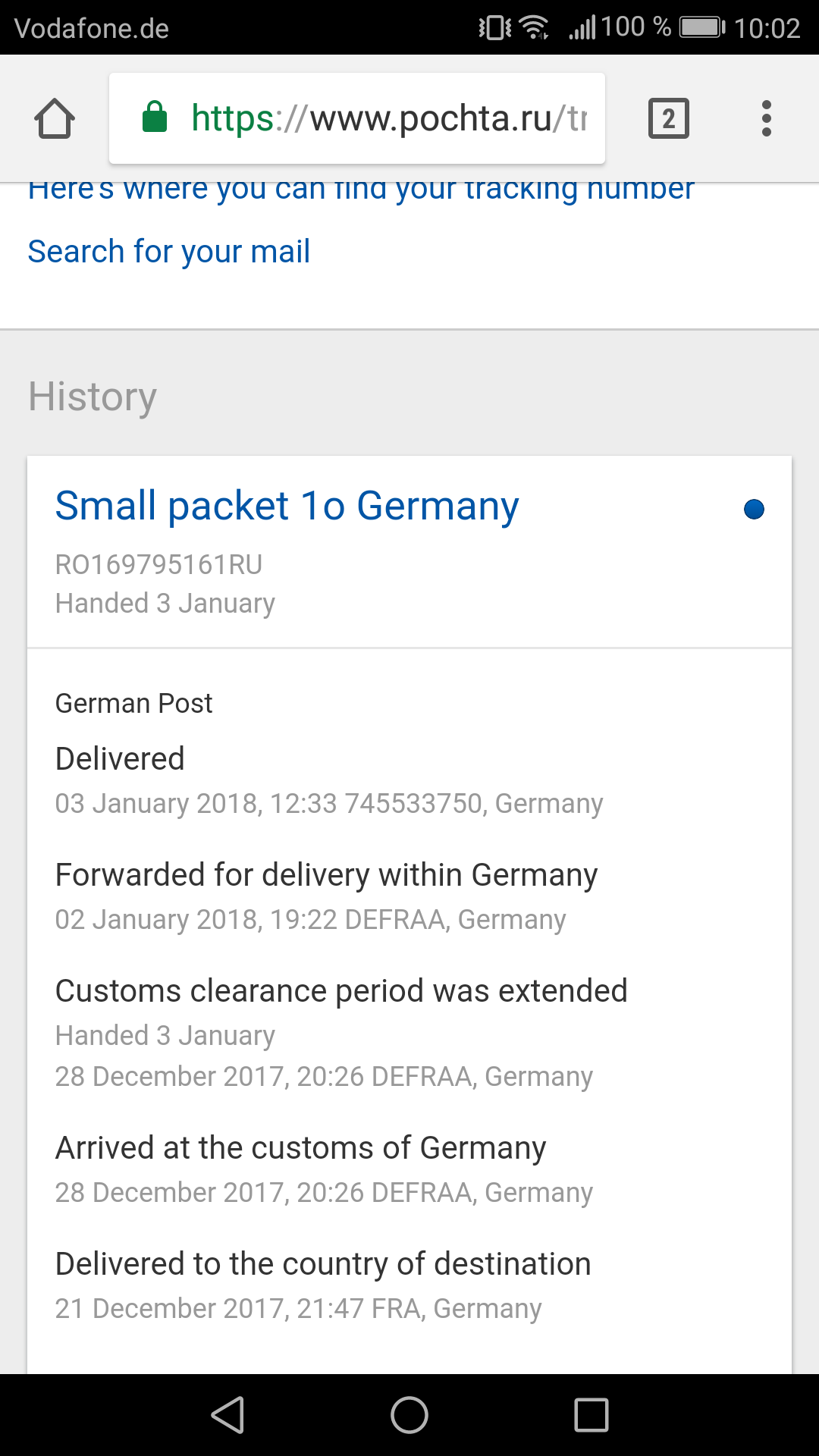Tap the Android back navigation button
This screenshot has height=1456, width=819.
coord(227,1415)
